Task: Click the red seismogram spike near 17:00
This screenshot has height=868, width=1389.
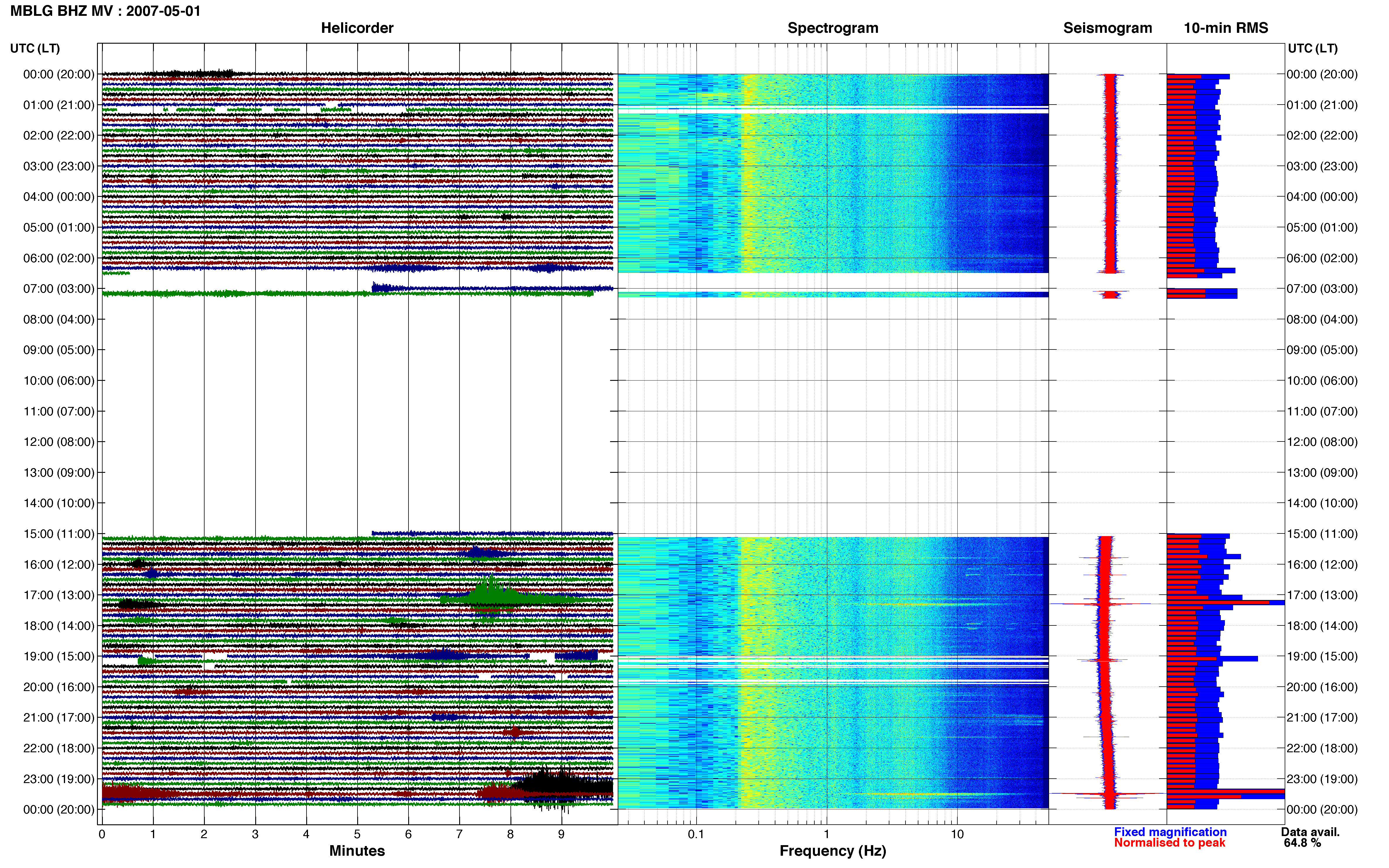Action: tap(1108, 603)
